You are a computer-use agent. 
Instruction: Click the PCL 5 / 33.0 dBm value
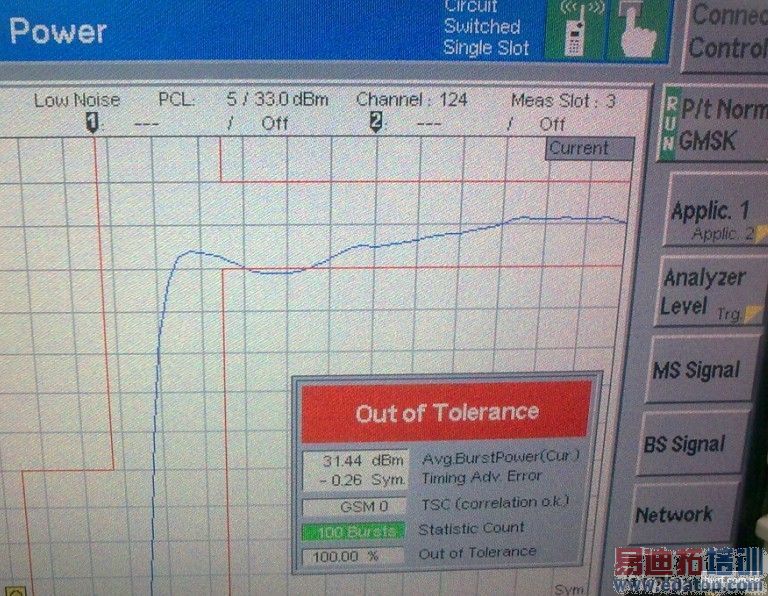[x=277, y=100]
